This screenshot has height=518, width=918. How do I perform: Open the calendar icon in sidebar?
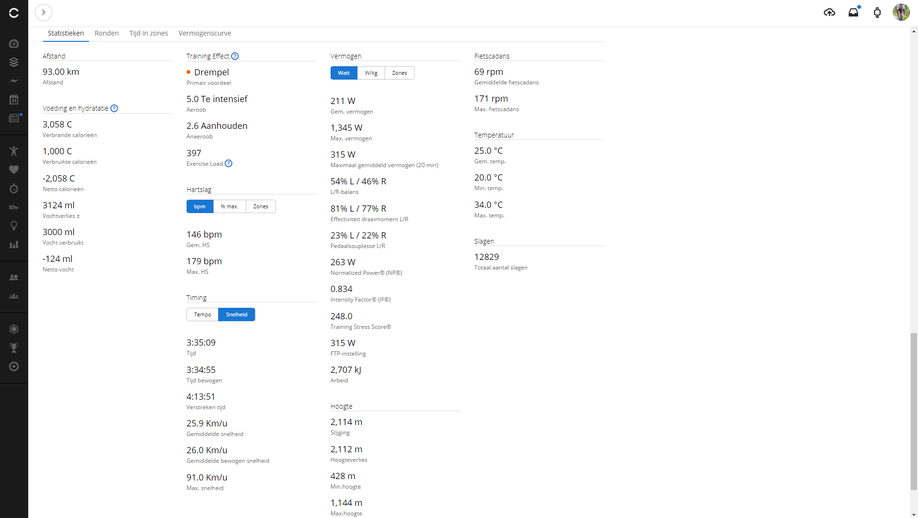point(14,100)
